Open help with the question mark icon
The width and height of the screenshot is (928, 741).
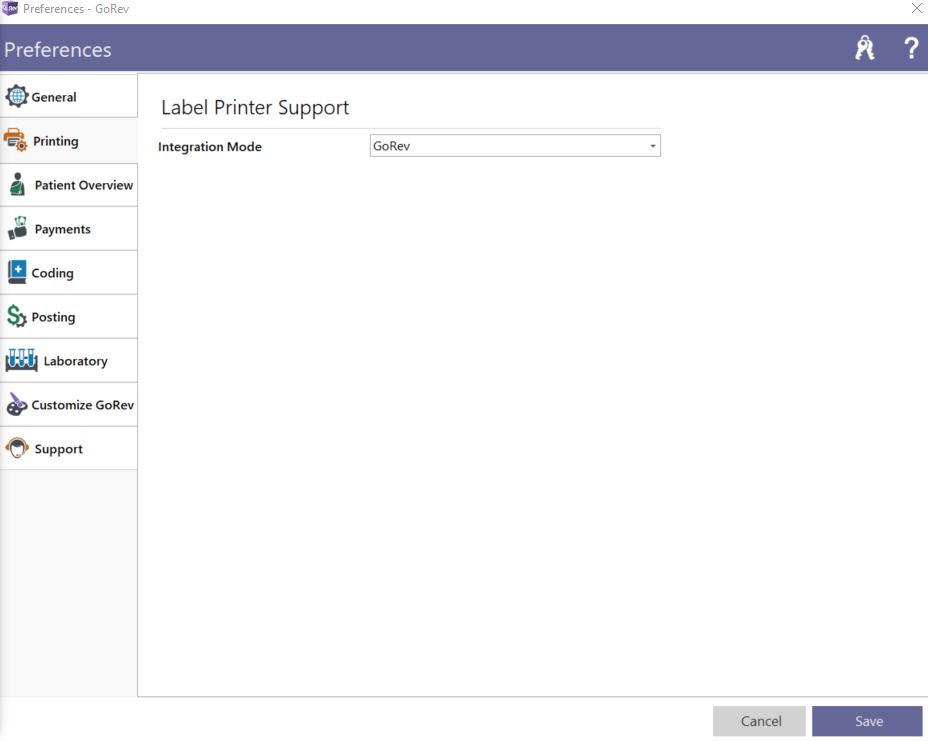pyautogui.click(x=910, y=49)
